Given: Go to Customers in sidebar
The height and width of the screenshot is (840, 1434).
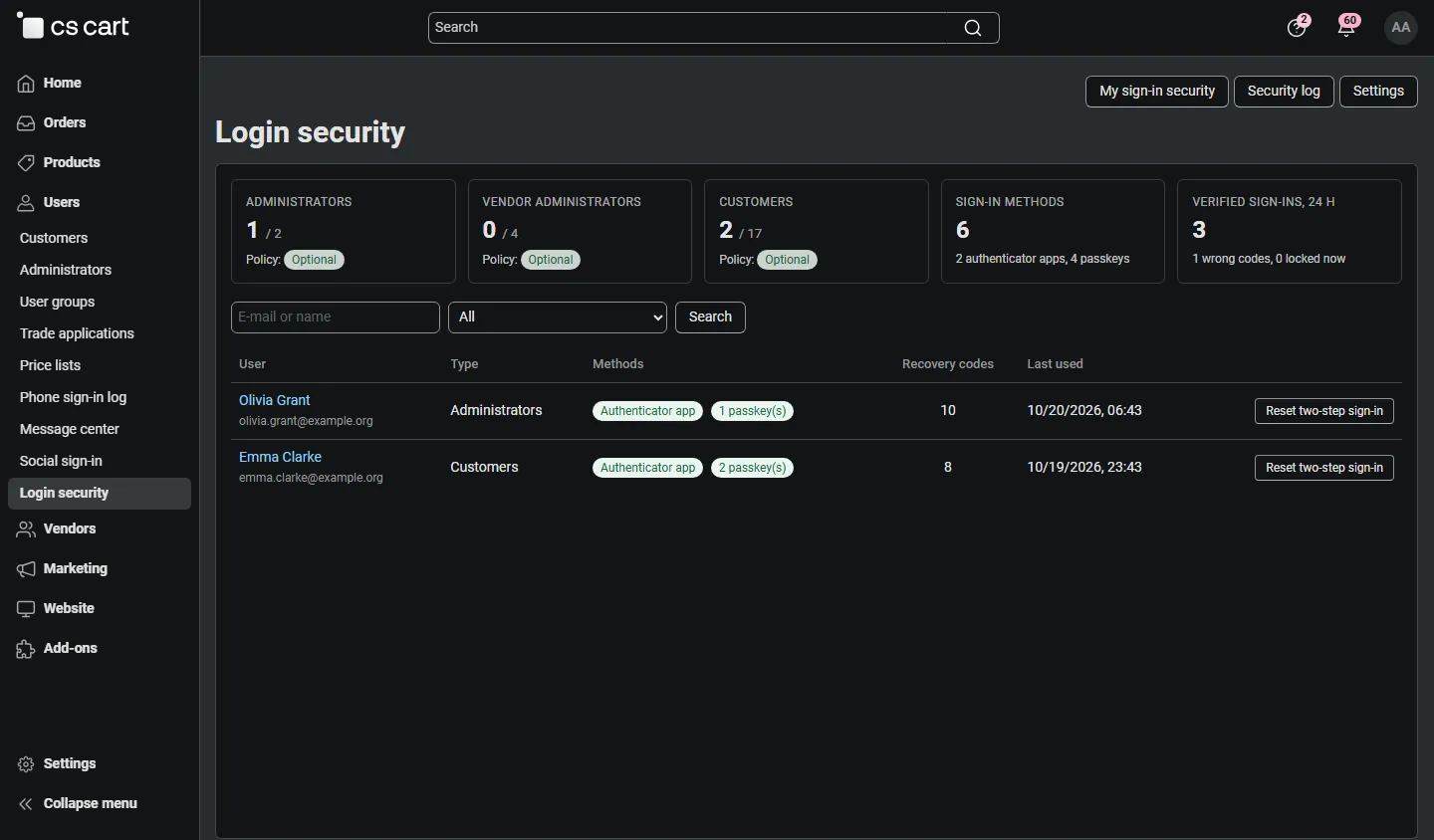Looking at the screenshot, I should coord(54,239).
